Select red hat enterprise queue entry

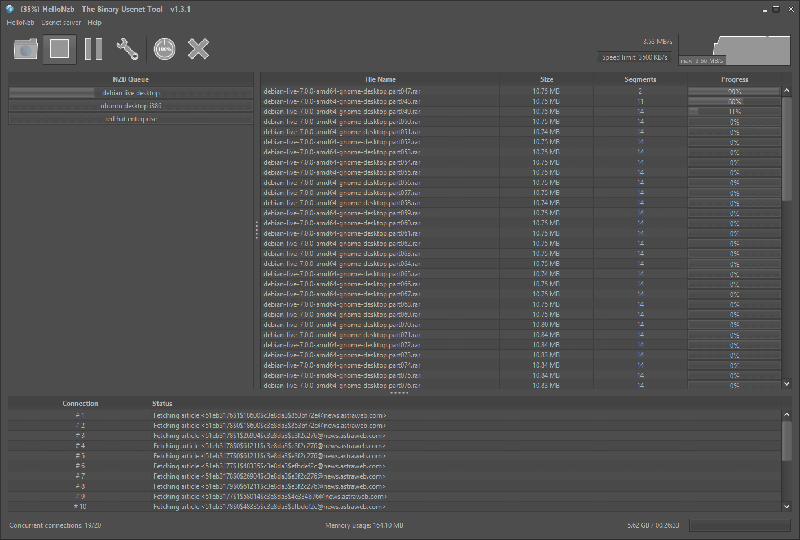point(131,118)
